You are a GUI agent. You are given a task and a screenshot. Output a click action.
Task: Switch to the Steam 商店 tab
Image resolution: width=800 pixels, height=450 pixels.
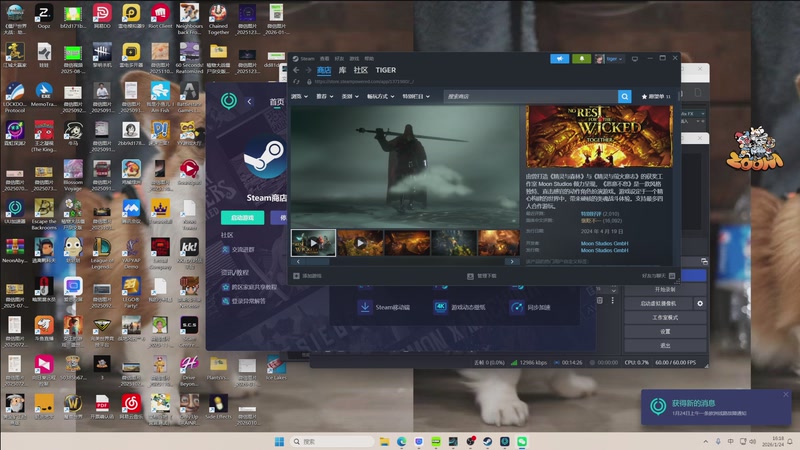tap(324, 70)
